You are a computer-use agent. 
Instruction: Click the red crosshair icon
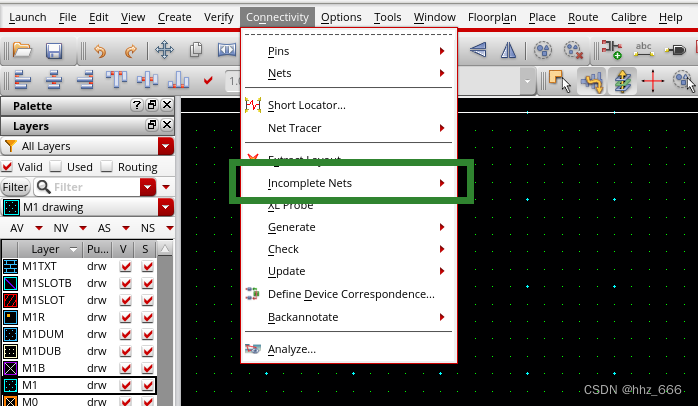[x=653, y=81]
